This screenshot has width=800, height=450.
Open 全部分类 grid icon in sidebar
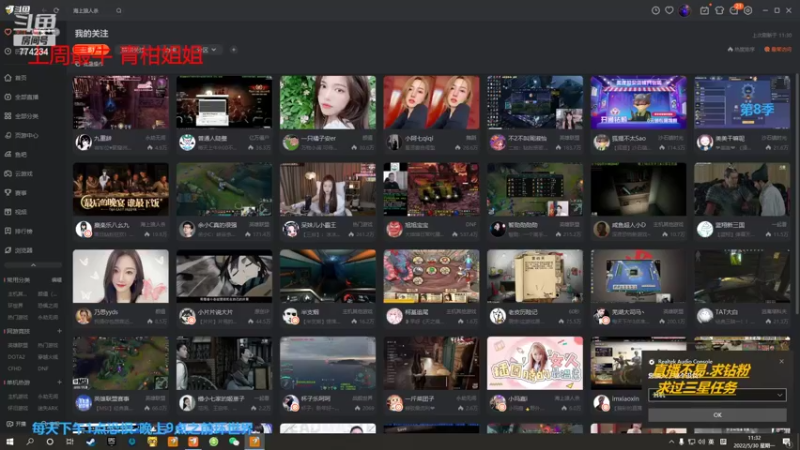coord(8,116)
